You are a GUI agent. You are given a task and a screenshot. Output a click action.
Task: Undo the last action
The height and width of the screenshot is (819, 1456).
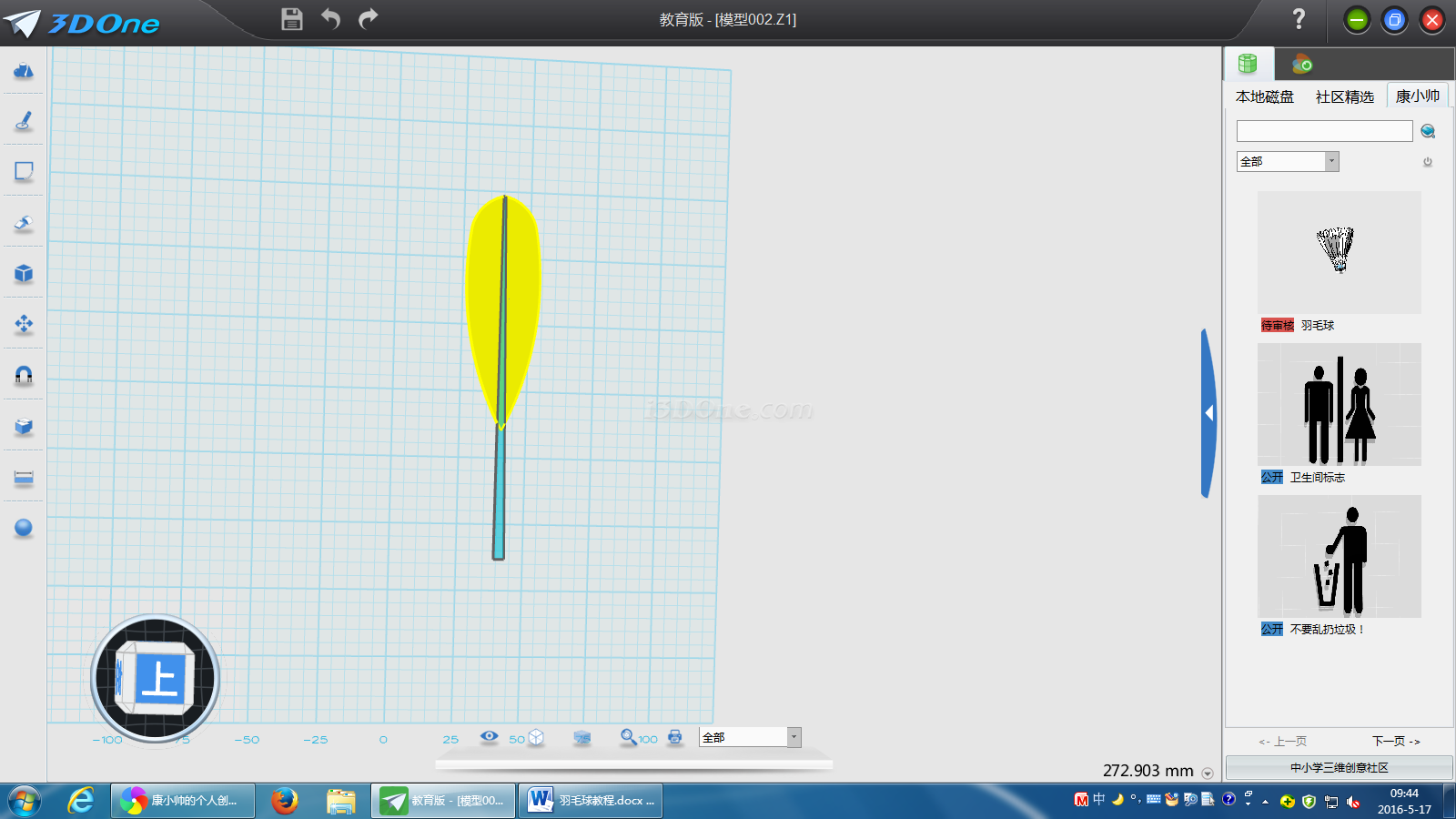pos(330,19)
